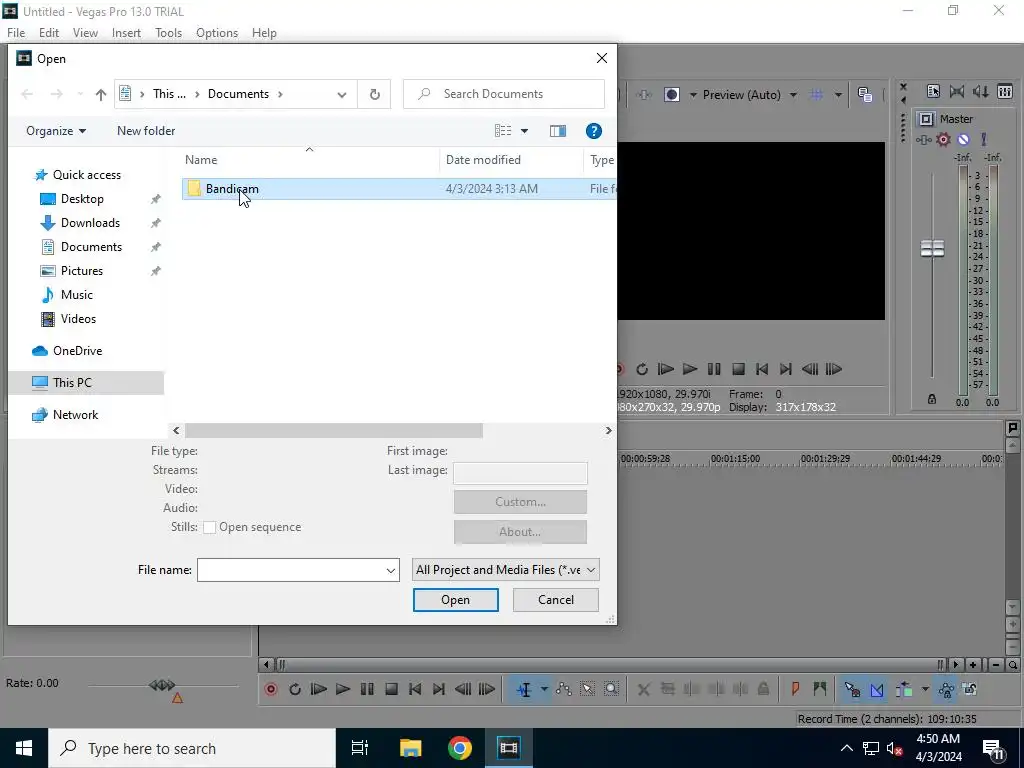Click the Video Output FX icon in Video Preview

click(644, 95)
